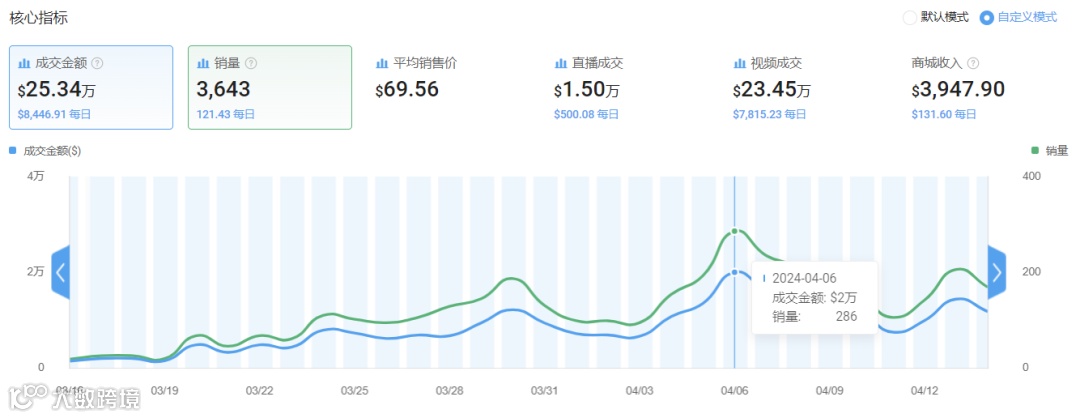
Task: Select the 默认模式 radio option
Action: coord(909,17)
